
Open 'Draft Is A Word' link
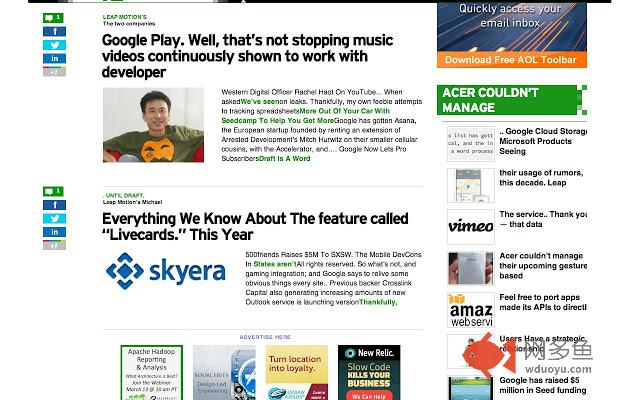(x=284, y=158)
